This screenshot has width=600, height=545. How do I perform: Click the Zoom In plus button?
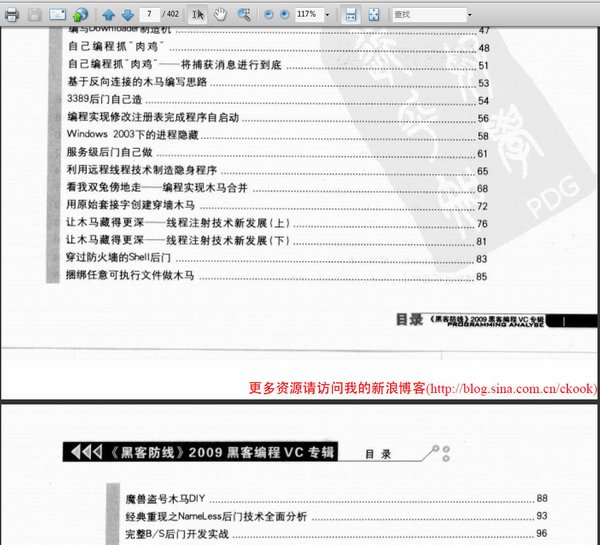[285, 15]
